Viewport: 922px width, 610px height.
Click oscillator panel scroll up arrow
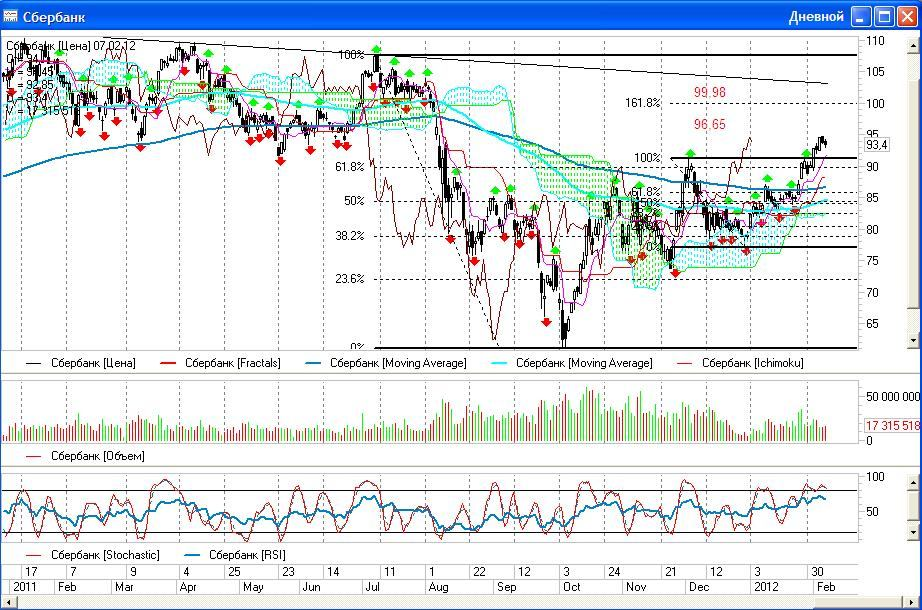(913, 482)
